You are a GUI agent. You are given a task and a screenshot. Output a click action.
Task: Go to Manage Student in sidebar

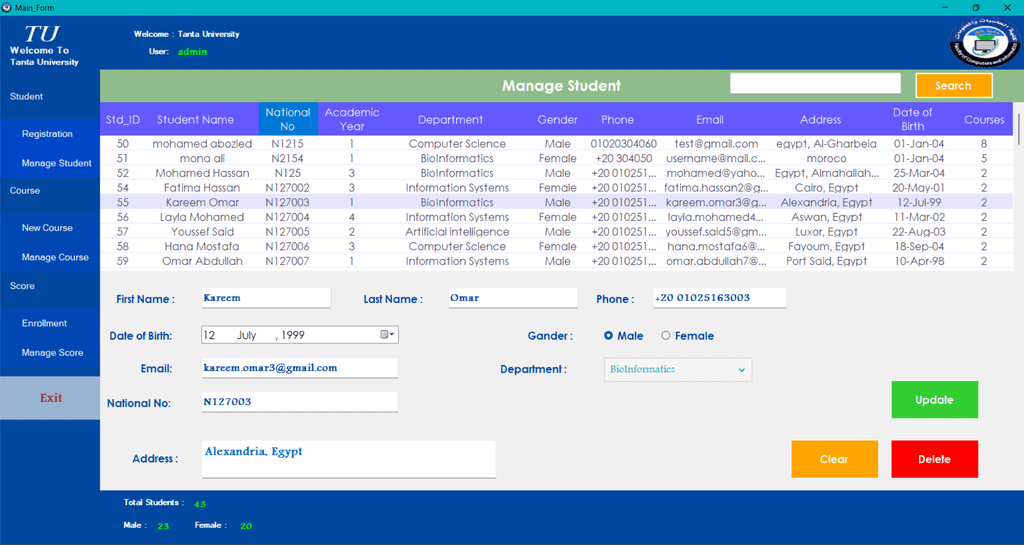[x=56, y=163]
